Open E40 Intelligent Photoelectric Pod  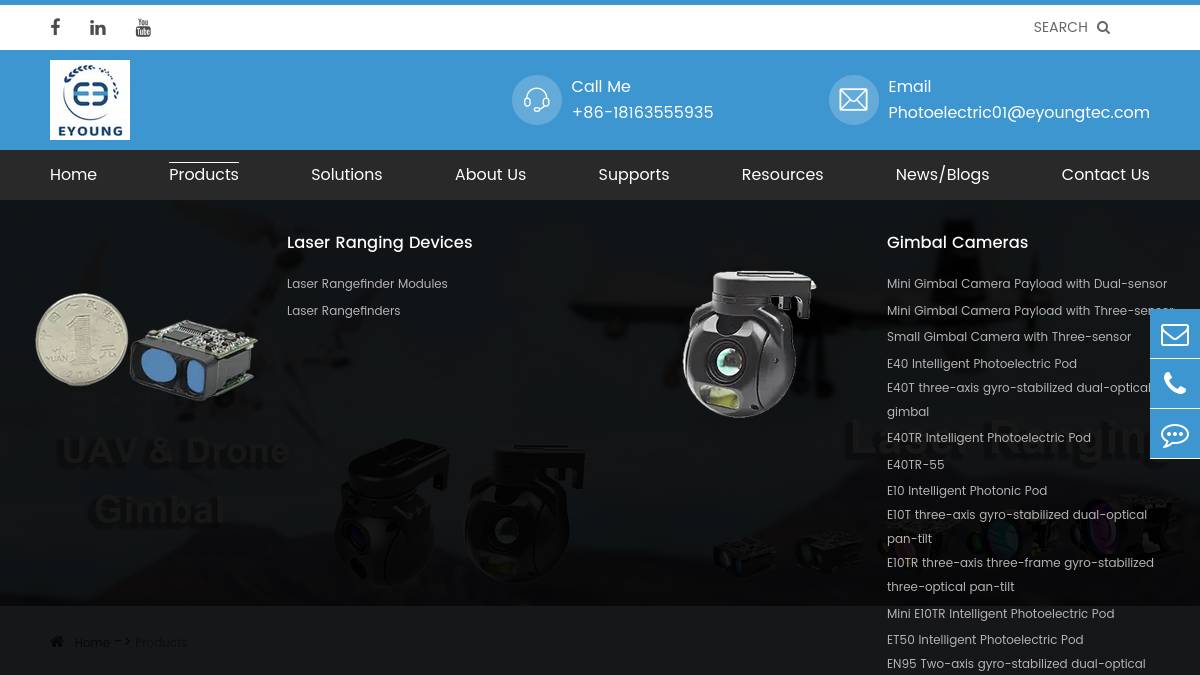pos(982,364)
